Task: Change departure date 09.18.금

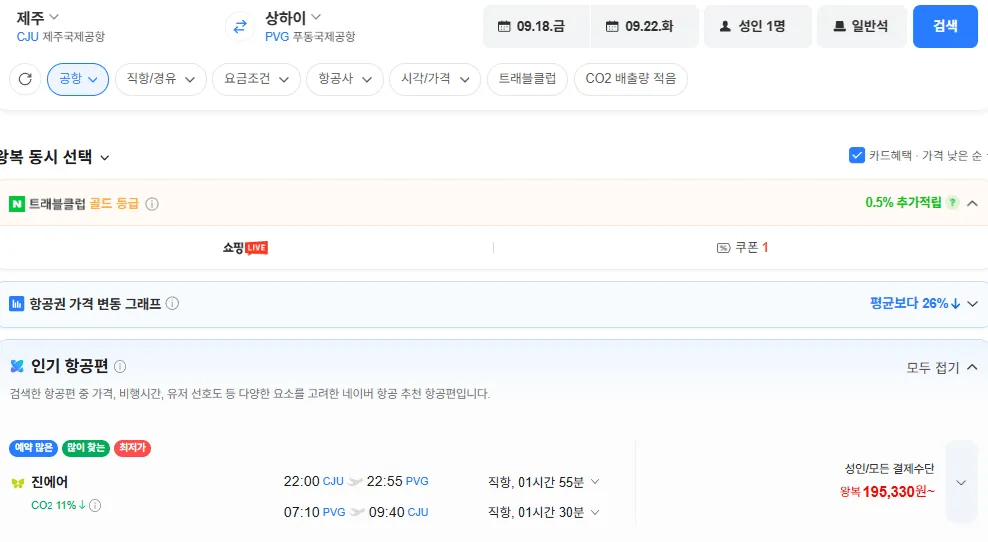Action: pyautogui.click(x=537, y=26)
